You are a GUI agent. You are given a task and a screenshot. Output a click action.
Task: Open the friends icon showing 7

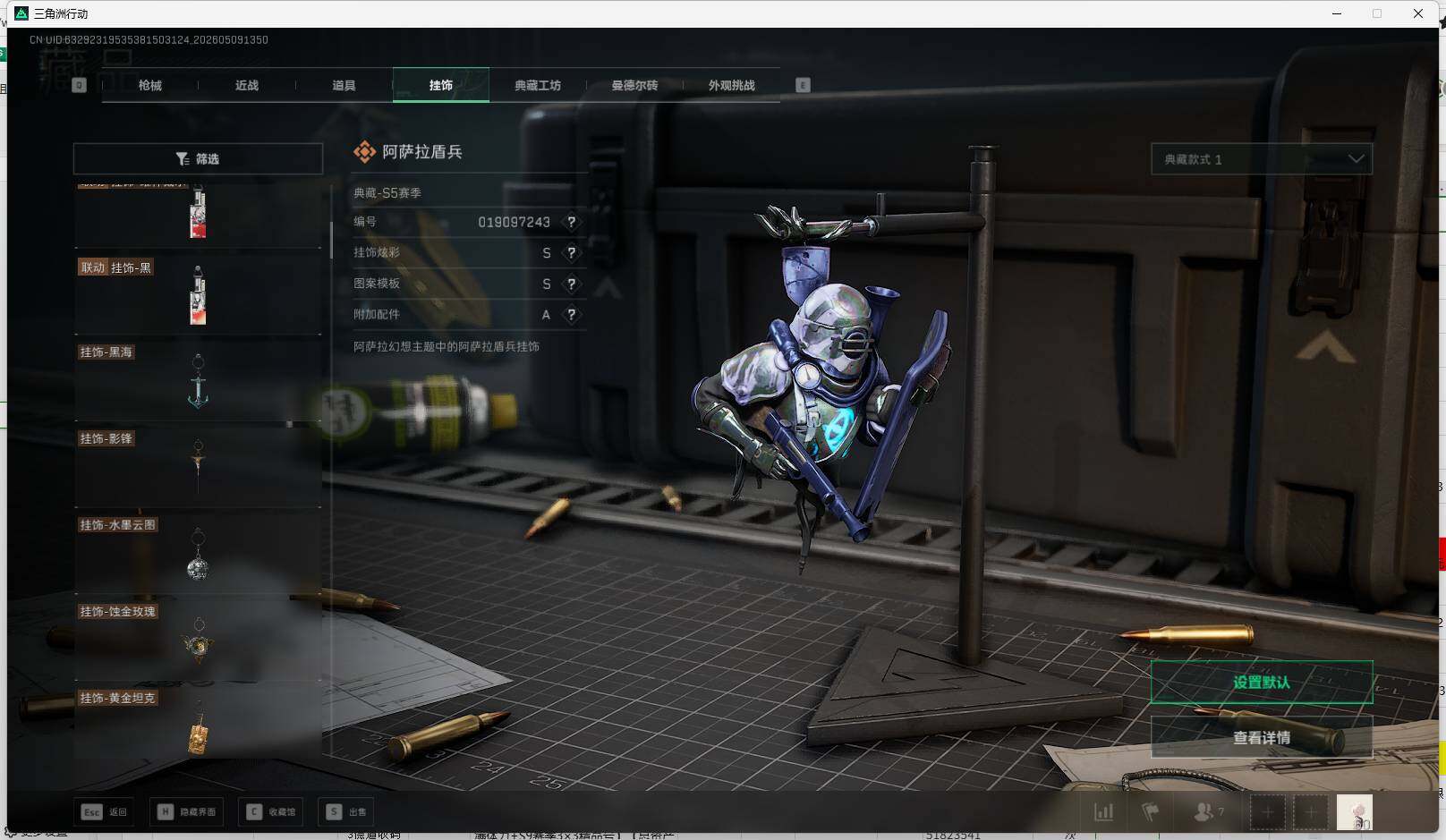point(1208,812)
